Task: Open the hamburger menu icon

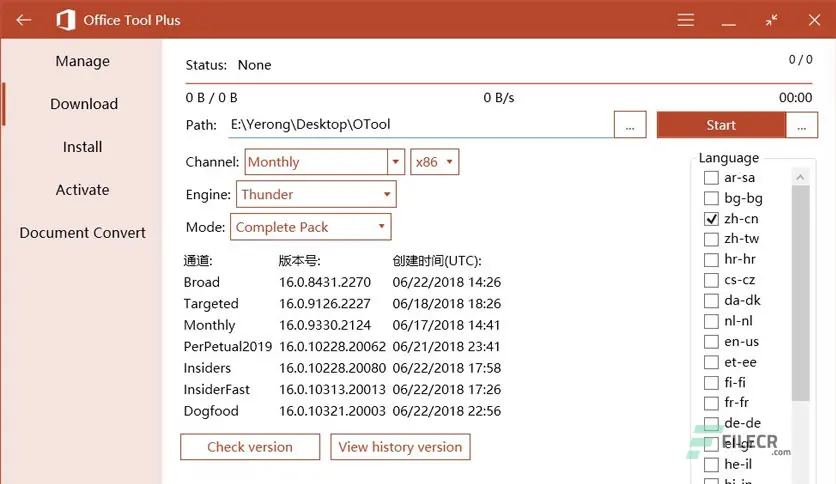Action: coord(686,20)
